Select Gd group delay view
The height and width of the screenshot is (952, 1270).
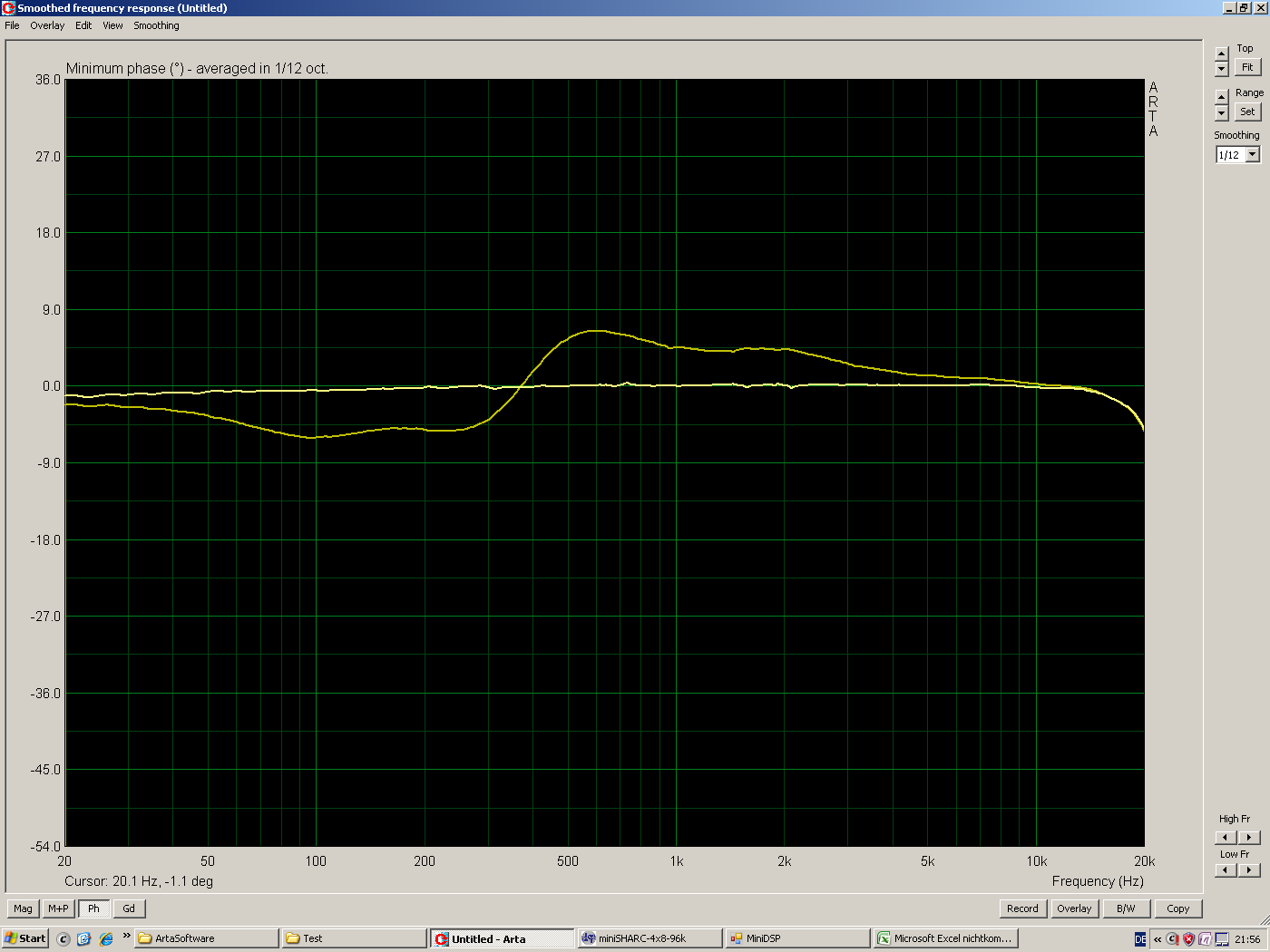click(129, 908)
